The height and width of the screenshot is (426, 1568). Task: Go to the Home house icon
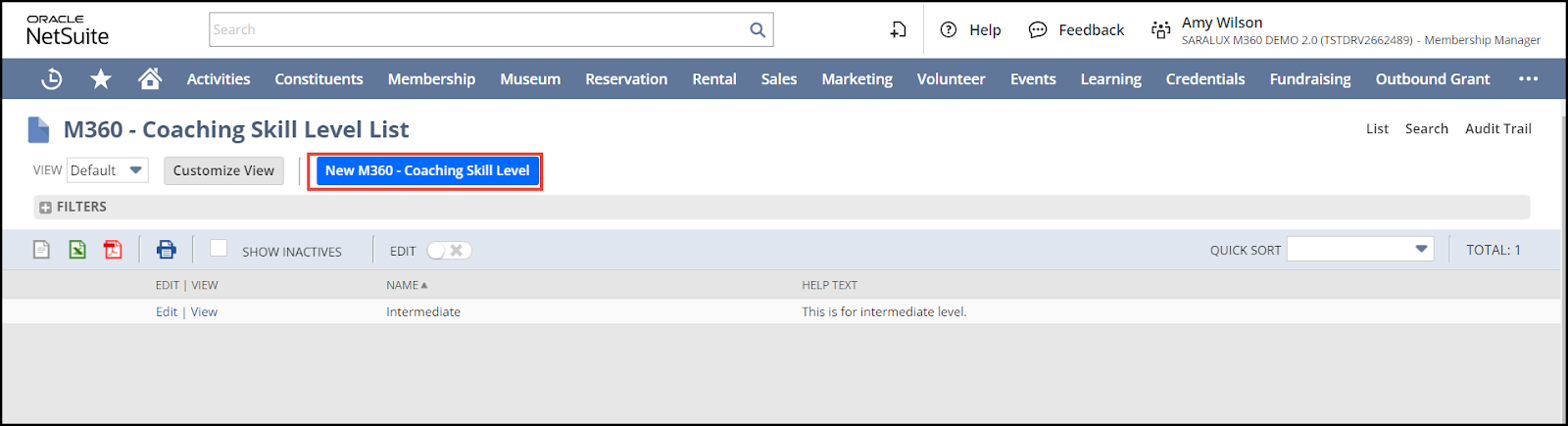pos(150,79)
